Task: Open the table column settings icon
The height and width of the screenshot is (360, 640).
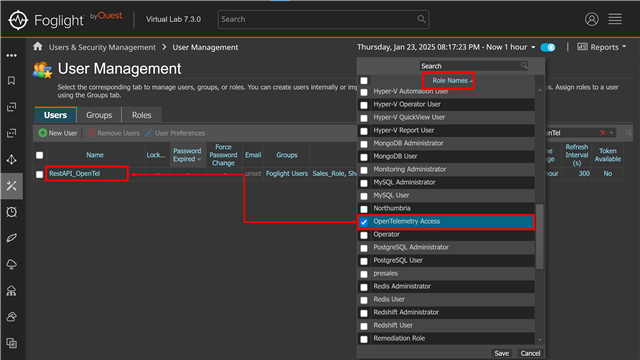Action: [628, 133]
